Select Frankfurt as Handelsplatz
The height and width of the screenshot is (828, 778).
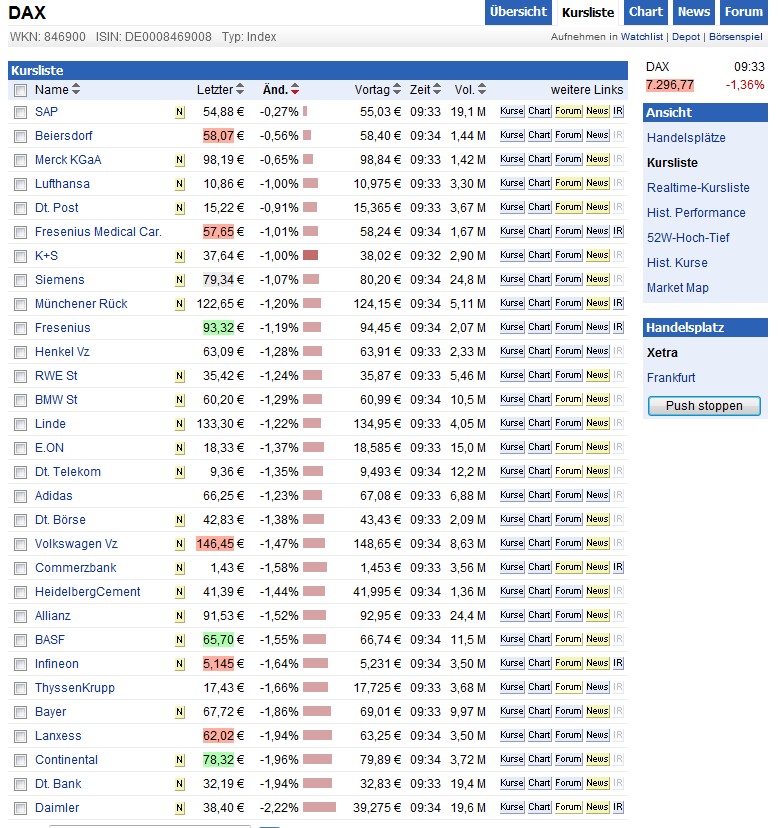(671, 378)
